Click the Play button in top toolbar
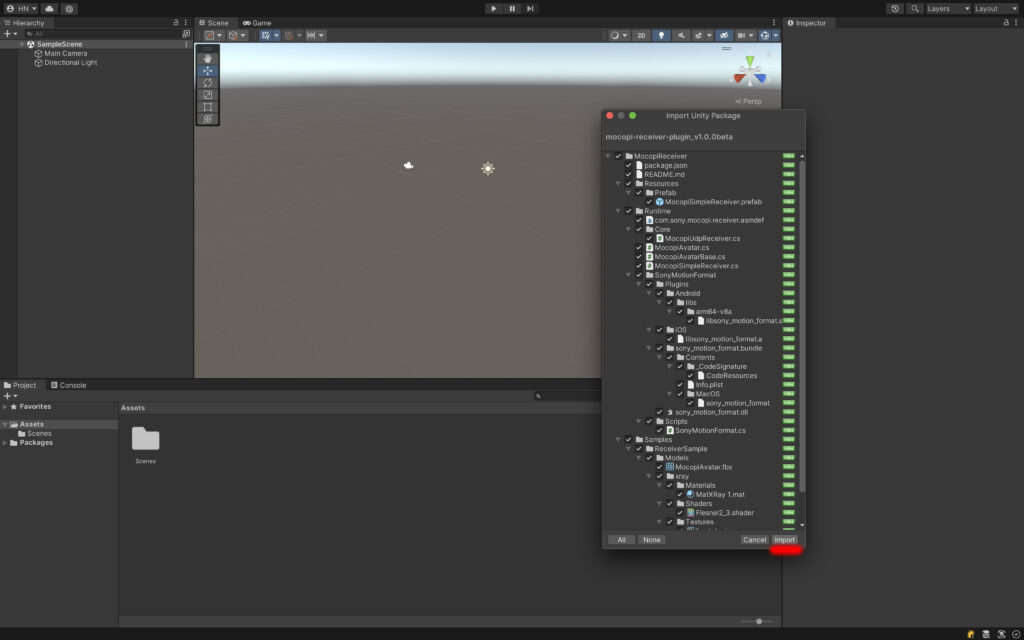Screen dimensions: 1024x640 coord(494,8)
